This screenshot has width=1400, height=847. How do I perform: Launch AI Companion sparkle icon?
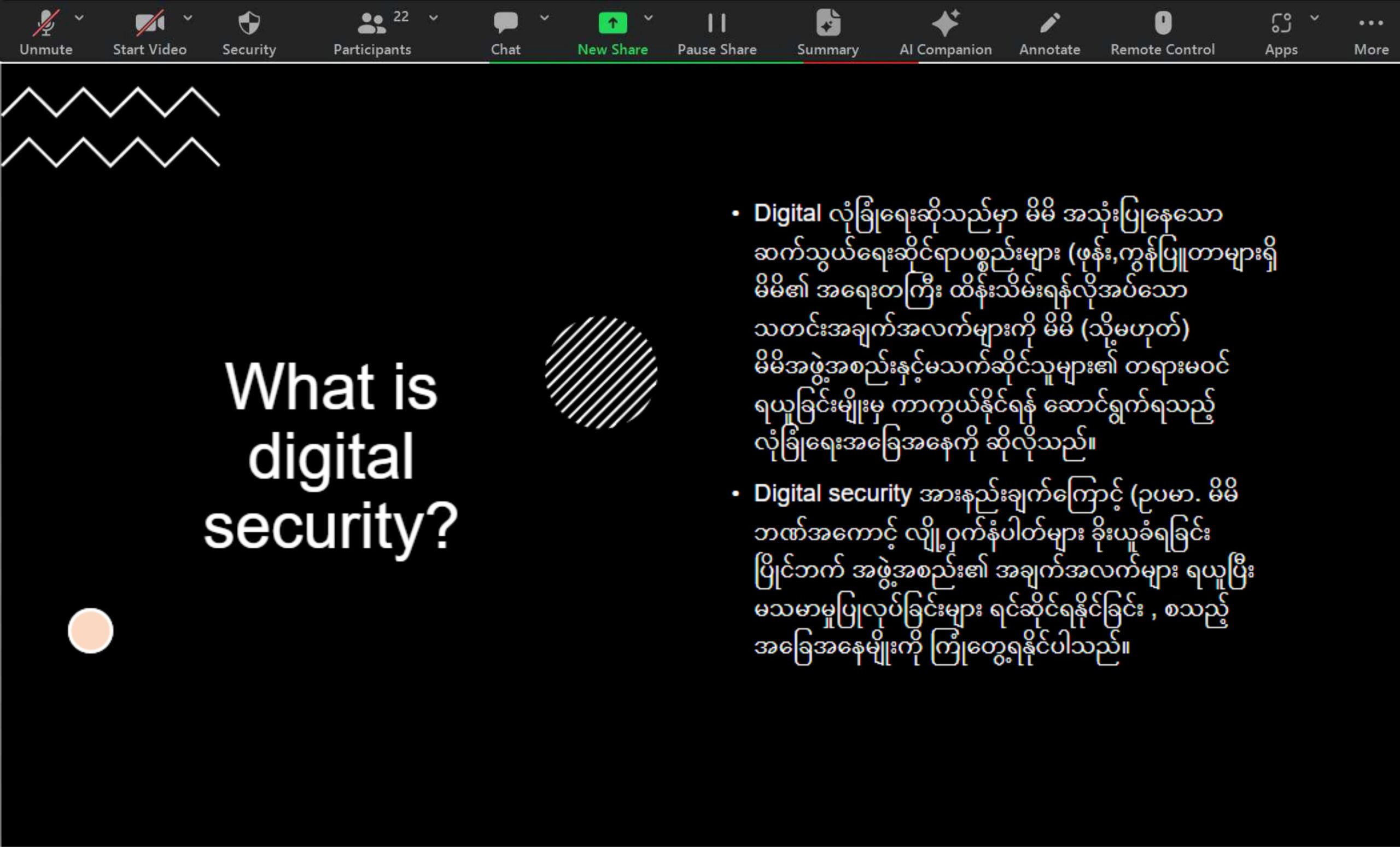(945, 24)
